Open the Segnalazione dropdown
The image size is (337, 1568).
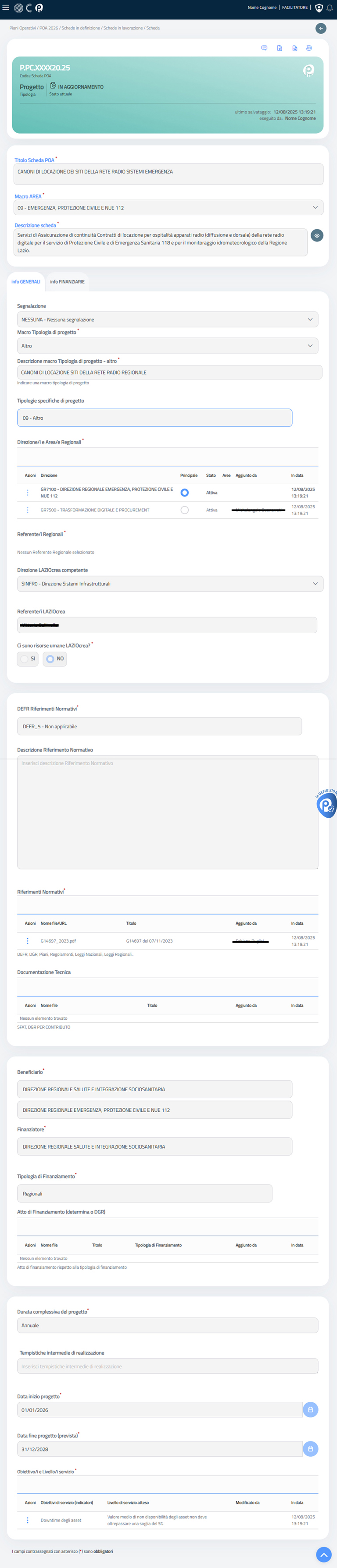[168, 319]
